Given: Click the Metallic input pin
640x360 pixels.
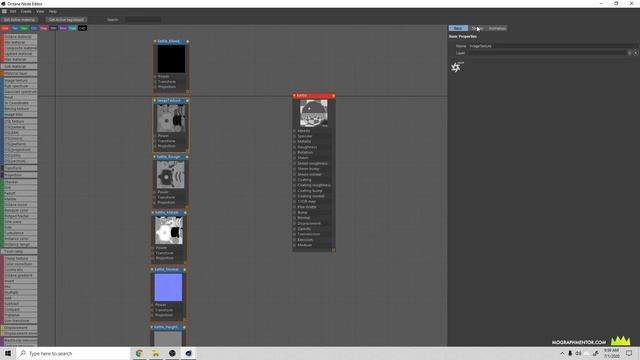Looking at the screenshot, I should pos(294,142).
